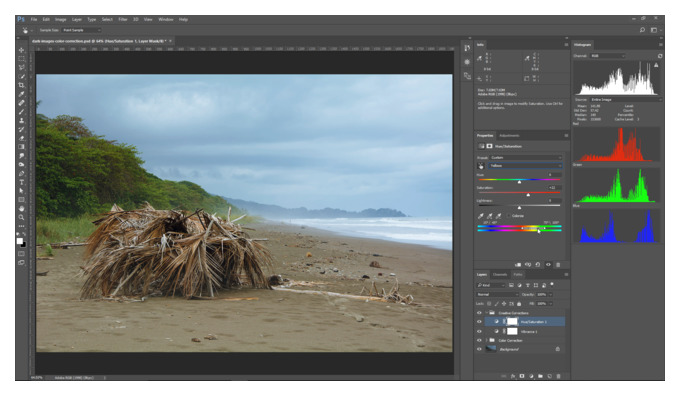Open the layer filter Kind dropdown

point(491,285)
